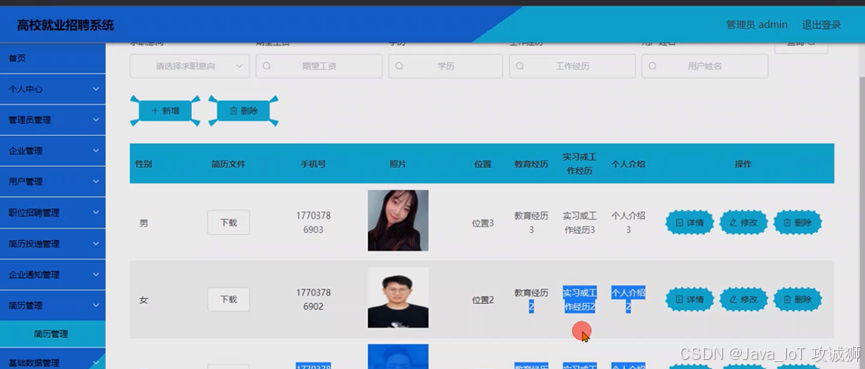Click the 简历文件 column header

coord(228,164)
